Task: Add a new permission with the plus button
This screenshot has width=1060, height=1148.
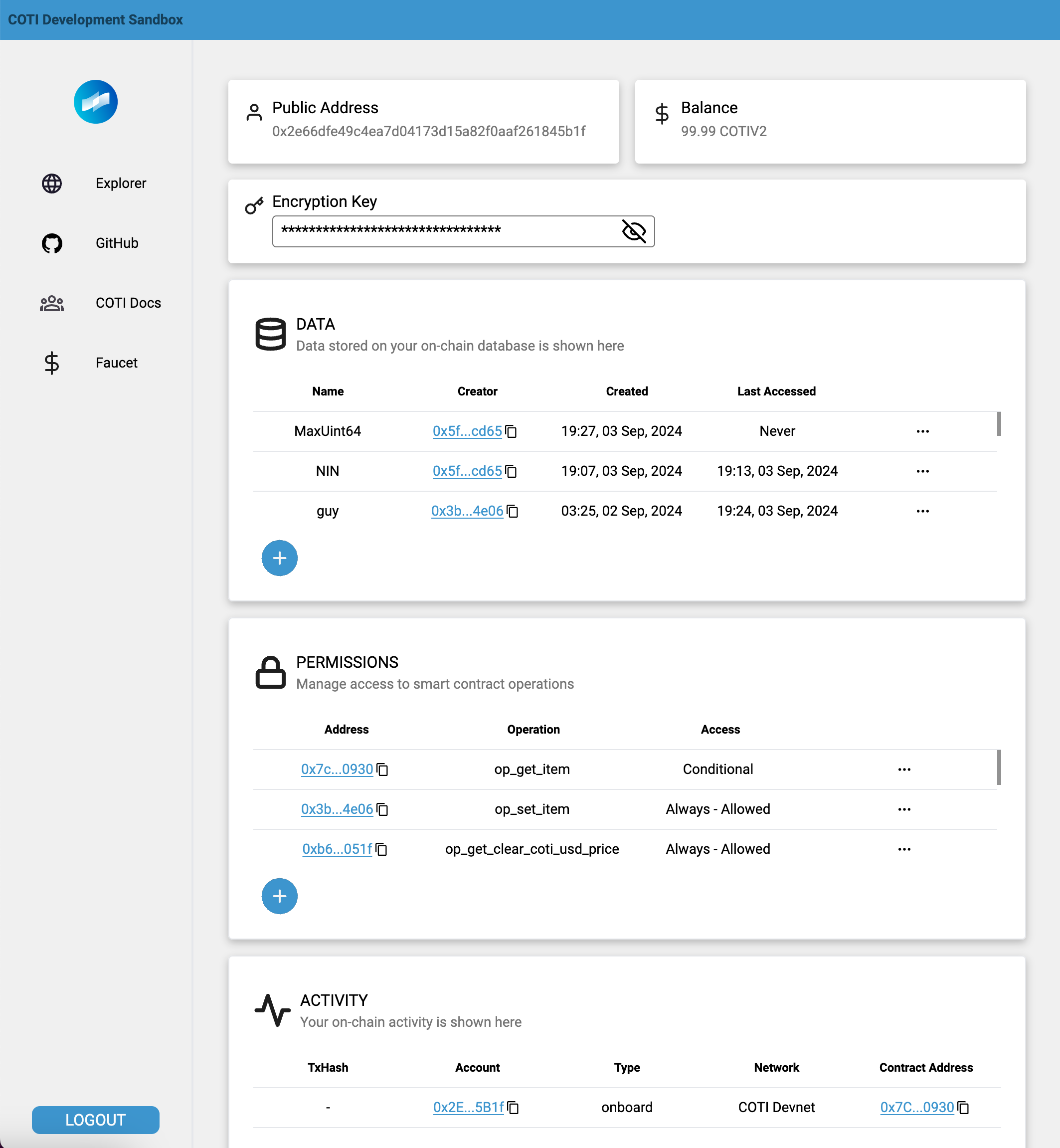Action: click(x=279, y=896)
